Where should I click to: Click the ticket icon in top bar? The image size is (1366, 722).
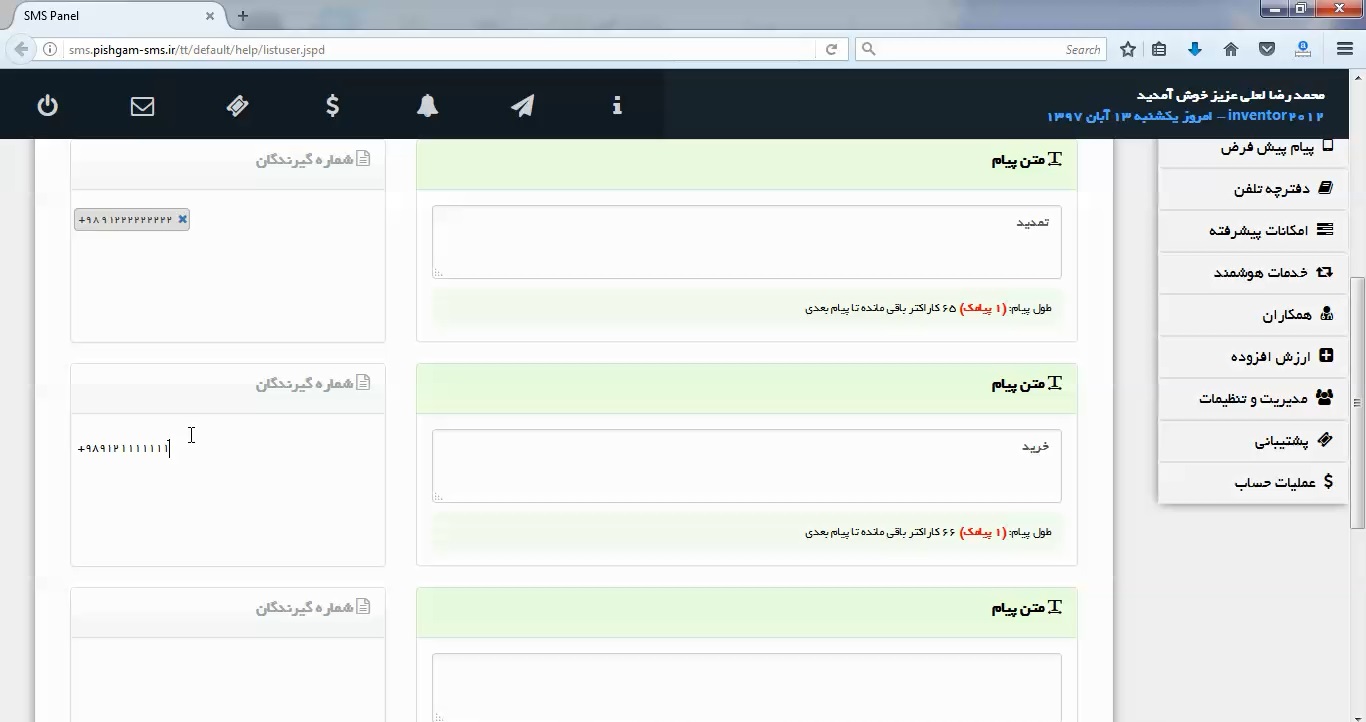pos(237,105)
